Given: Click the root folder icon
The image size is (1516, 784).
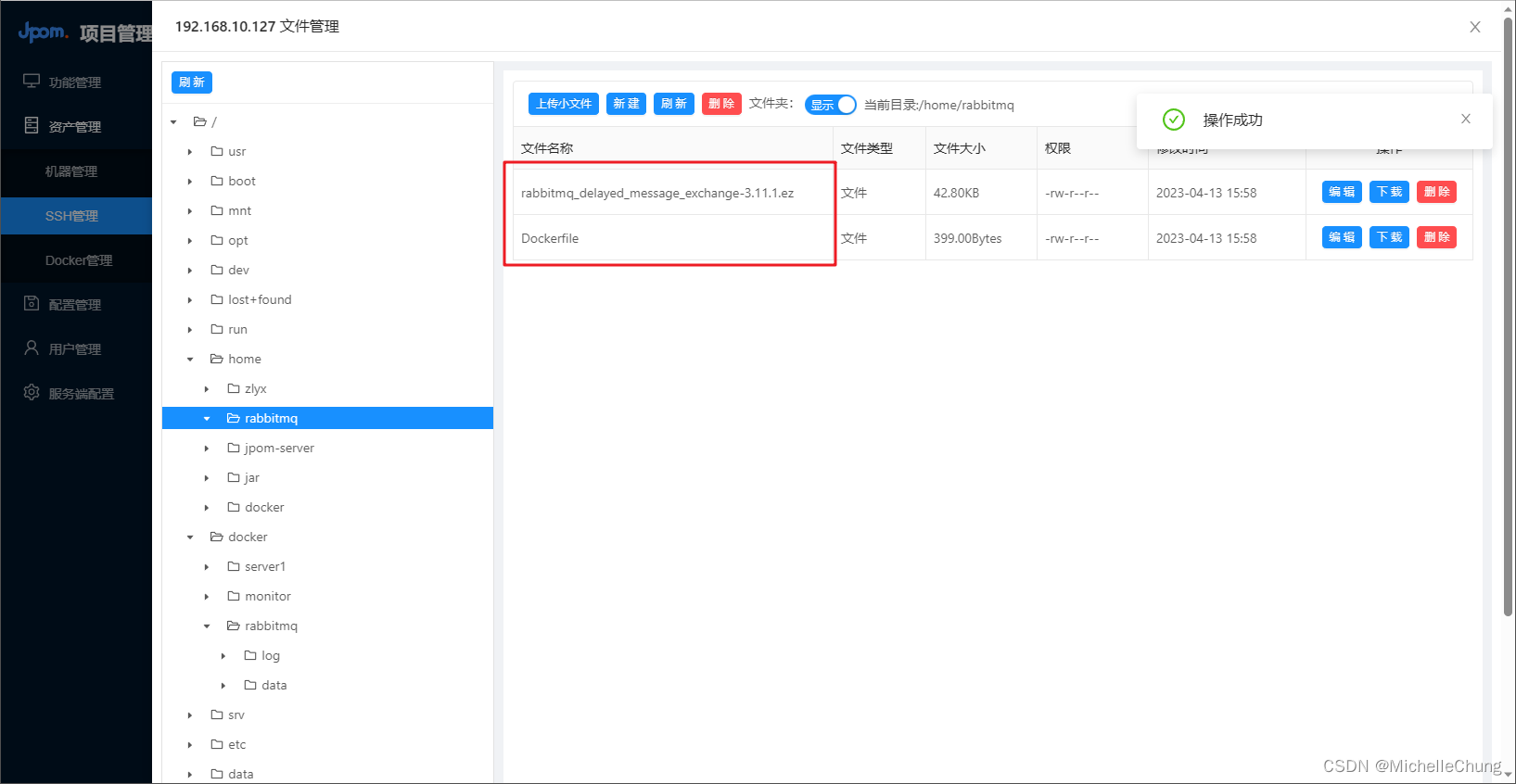Looking at the screenshot, I should [199, 121].
